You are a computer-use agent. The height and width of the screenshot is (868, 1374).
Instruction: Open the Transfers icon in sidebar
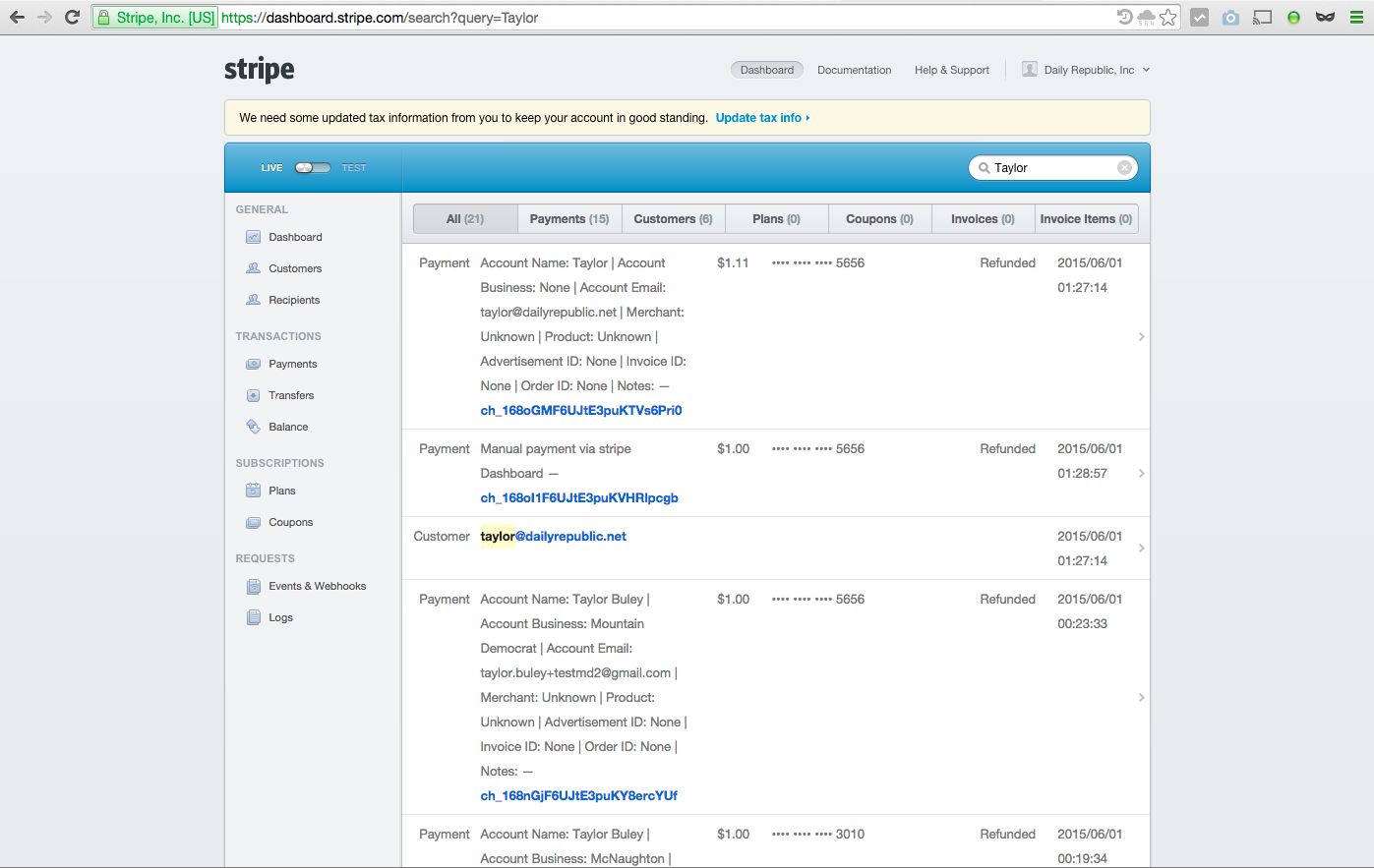click(x=253, y=395)
